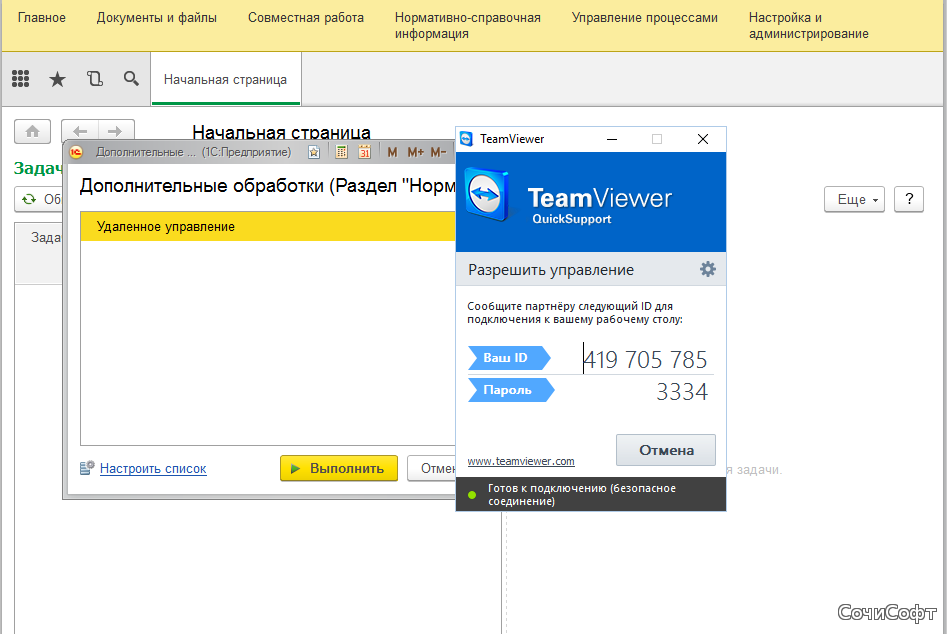
Task: Click the M+ memory add button
Action: [x=416, y=152]
